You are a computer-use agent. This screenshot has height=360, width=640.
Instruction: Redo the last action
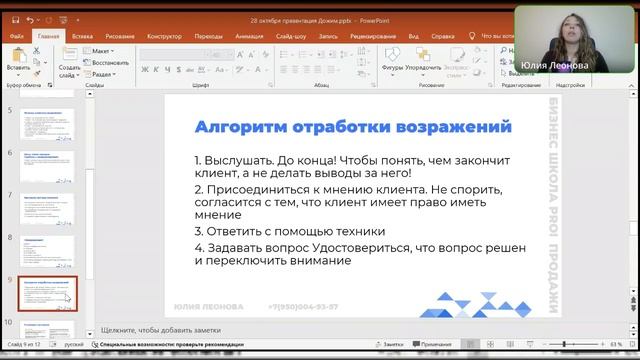pyautogui.click(x=49, y=20)
